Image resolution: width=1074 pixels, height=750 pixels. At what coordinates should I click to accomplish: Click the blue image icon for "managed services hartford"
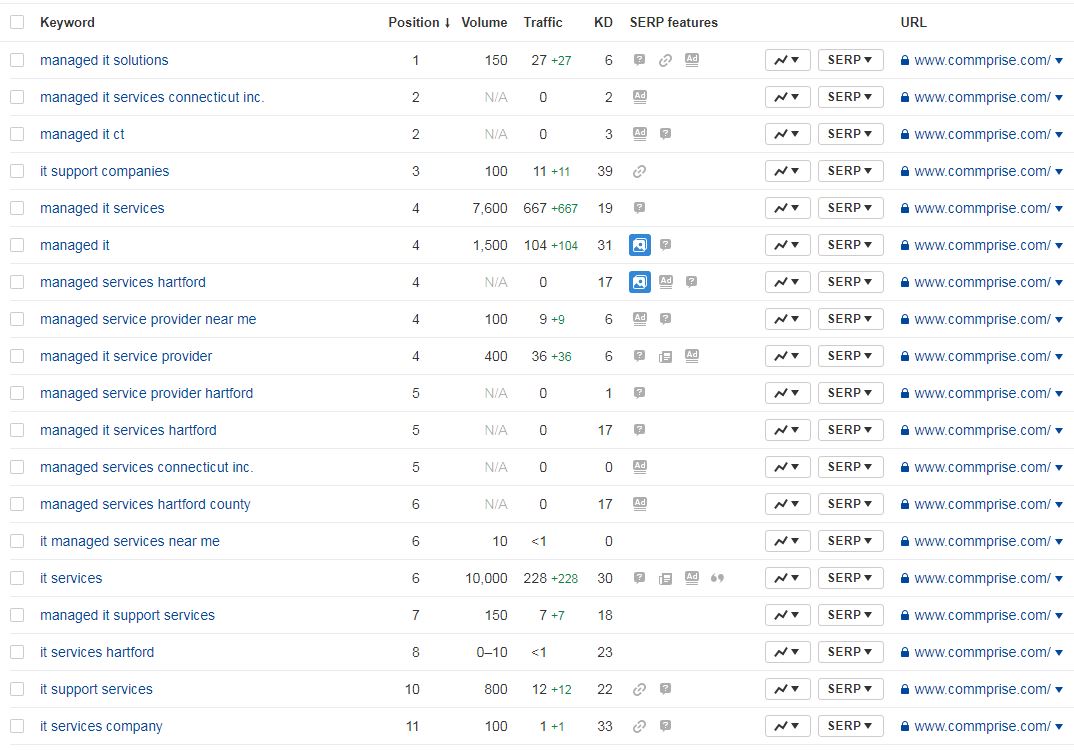[x=640, y=282]
